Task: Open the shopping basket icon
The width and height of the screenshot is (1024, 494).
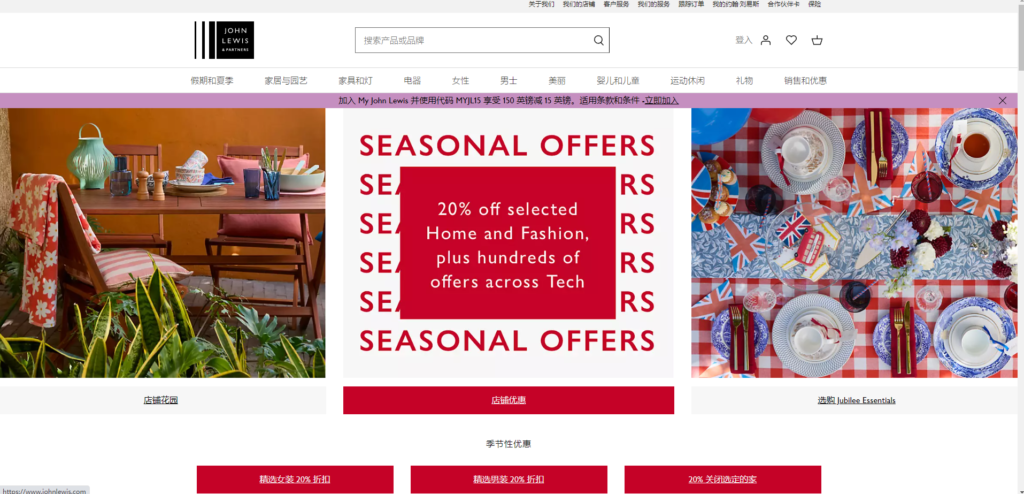Action: (x=817, y=40)
